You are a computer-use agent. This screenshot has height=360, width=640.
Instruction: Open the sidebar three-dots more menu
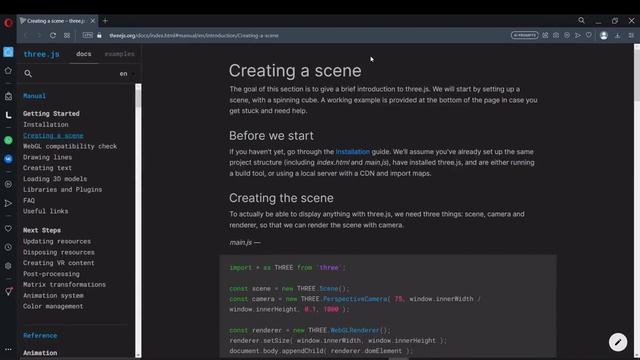(8, 349)
